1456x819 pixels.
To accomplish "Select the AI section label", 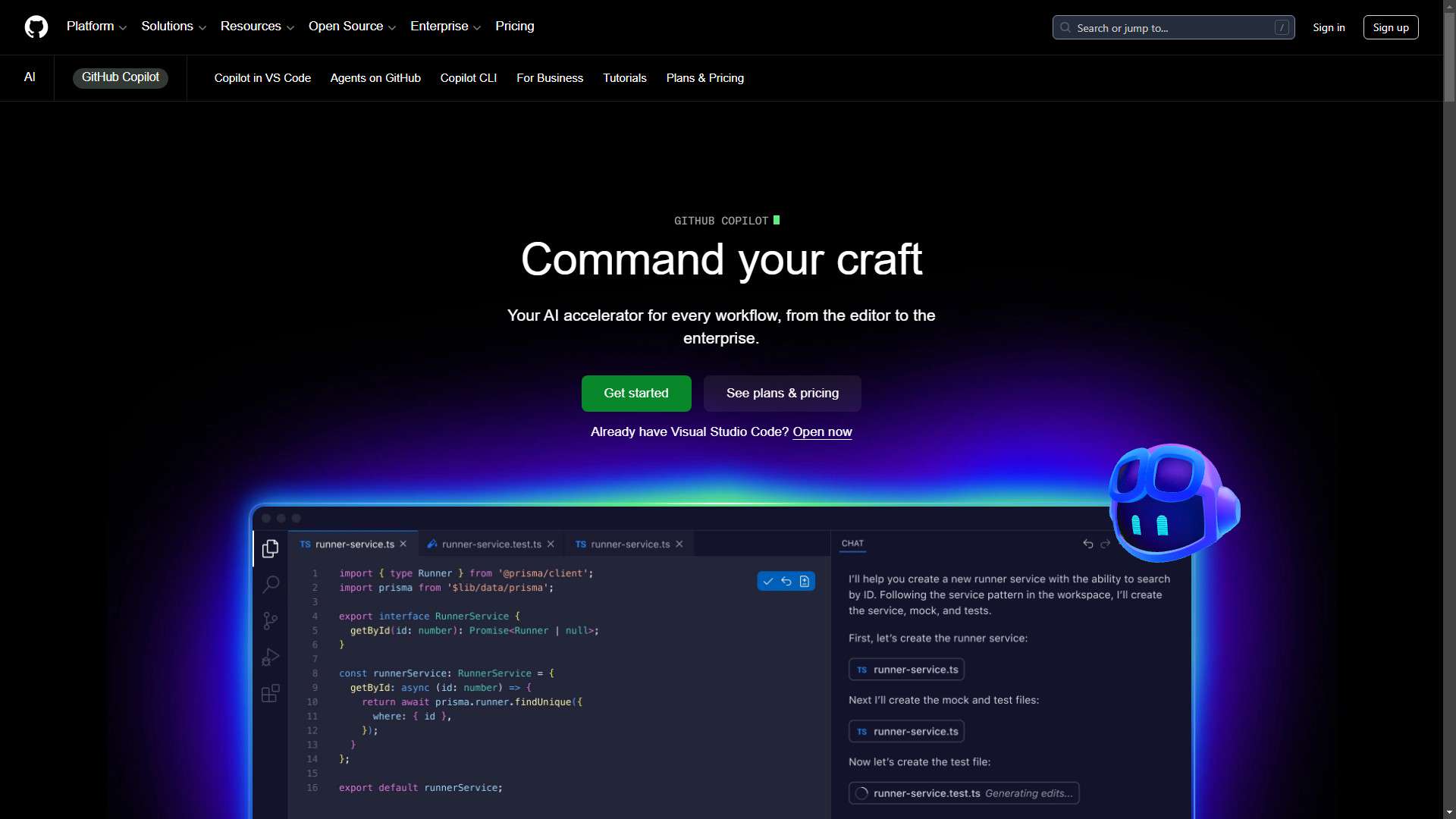I will pyautogui.click(x=30, y=77).
